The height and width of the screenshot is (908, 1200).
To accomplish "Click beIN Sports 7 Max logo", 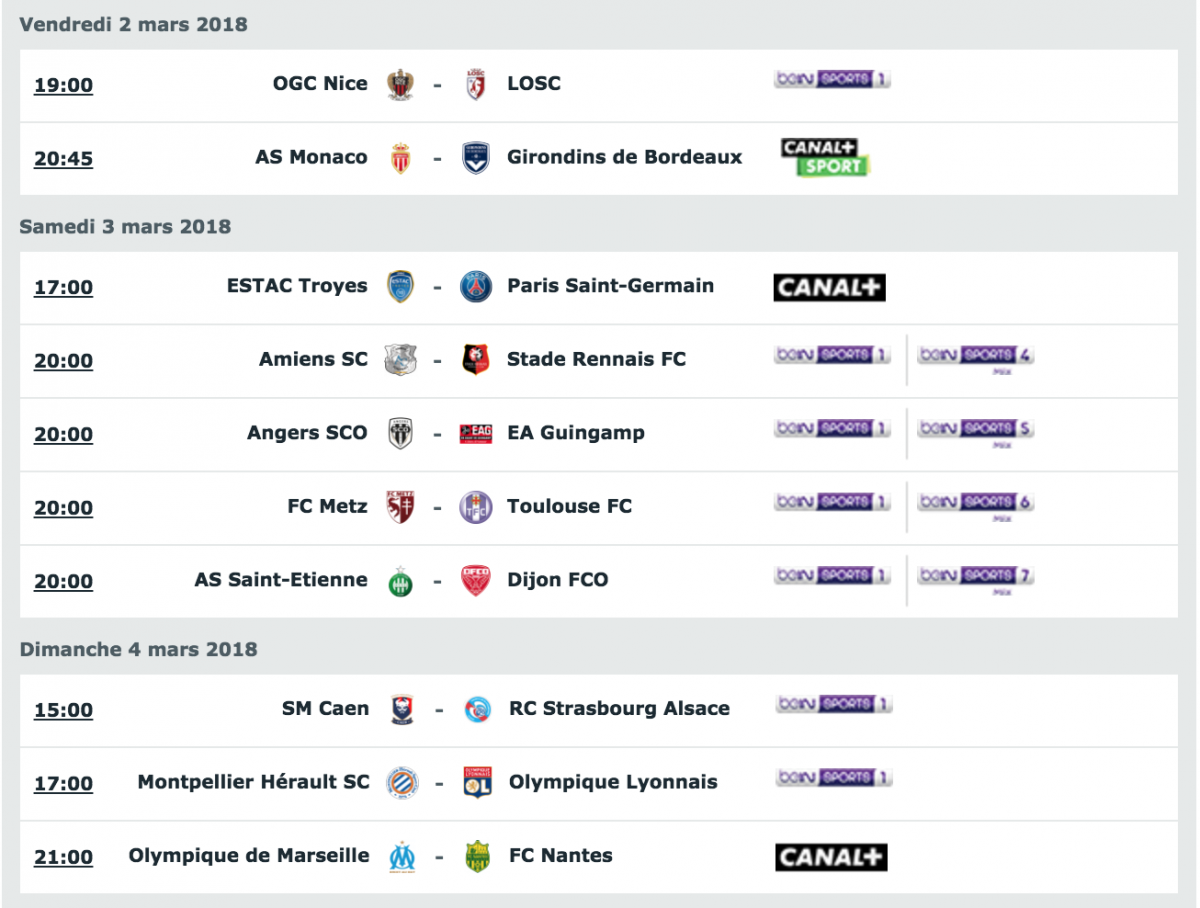I will (976, 578).
